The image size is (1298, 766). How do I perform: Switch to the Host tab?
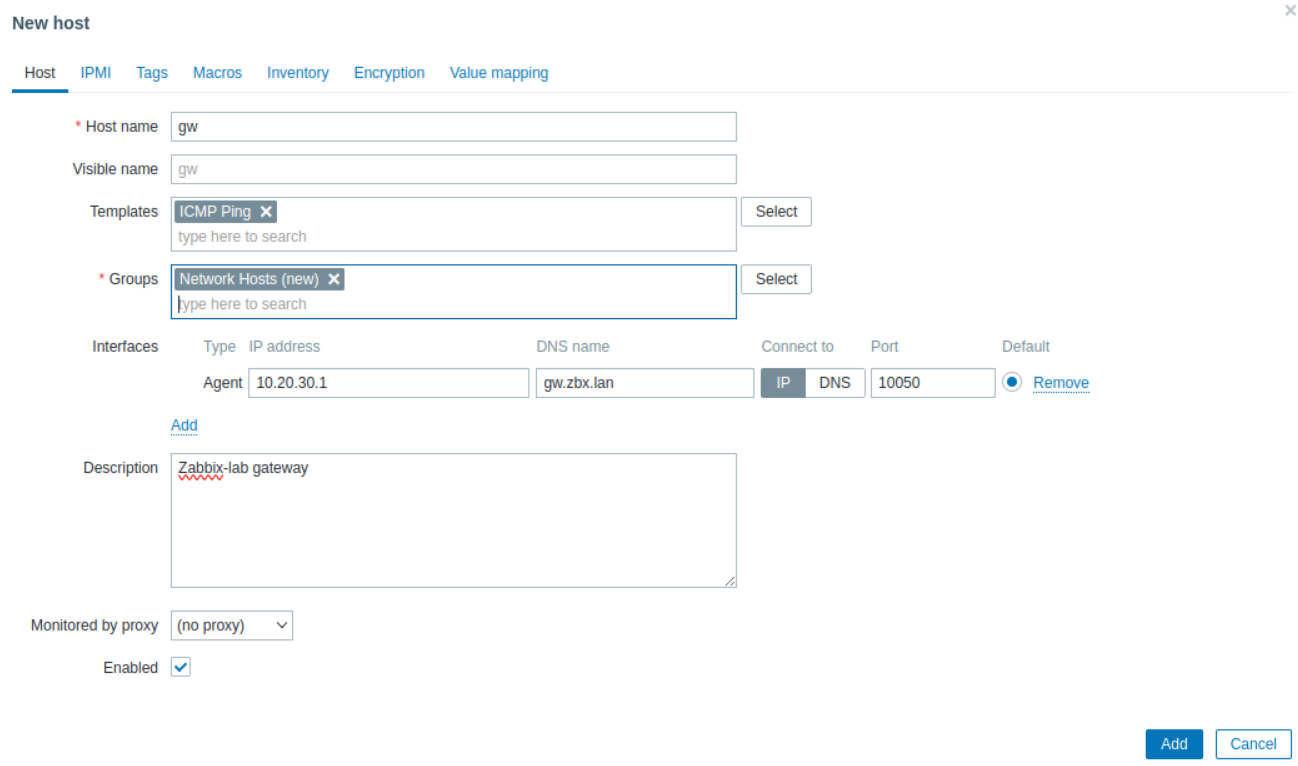[x=40, y=73]
